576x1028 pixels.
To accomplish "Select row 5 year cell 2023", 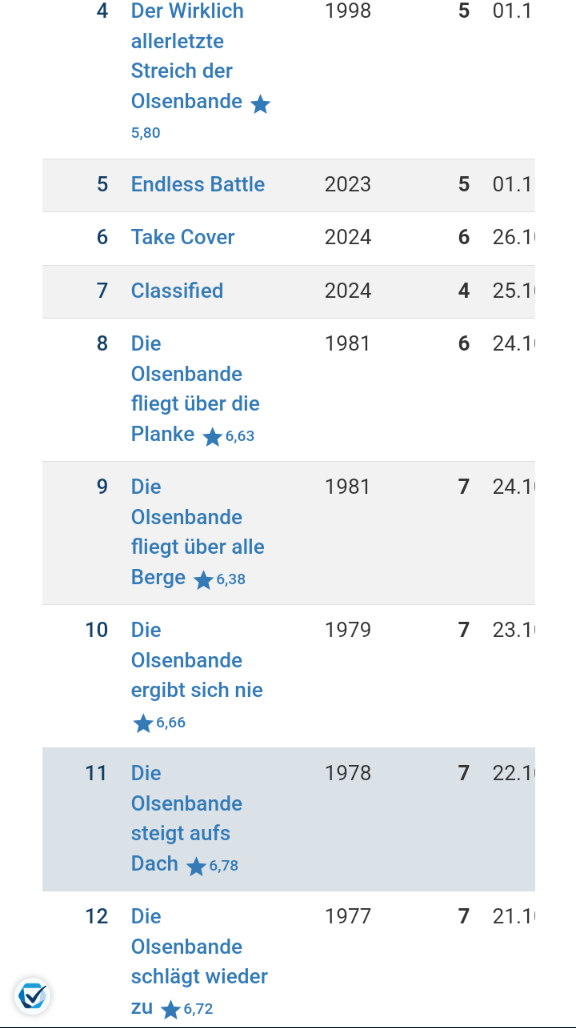I will coord(348,184).
